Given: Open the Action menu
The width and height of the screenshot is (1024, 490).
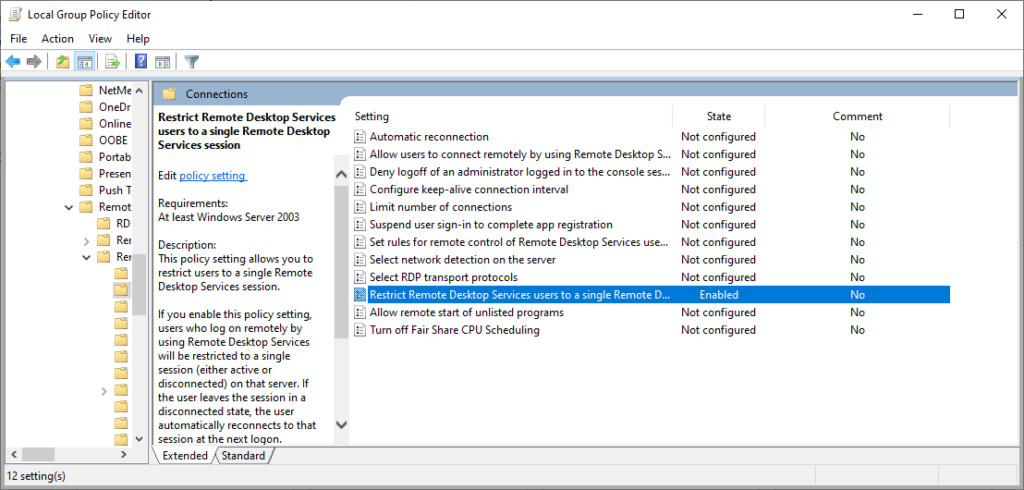Looking at the screenshot, I should [57, 38].
